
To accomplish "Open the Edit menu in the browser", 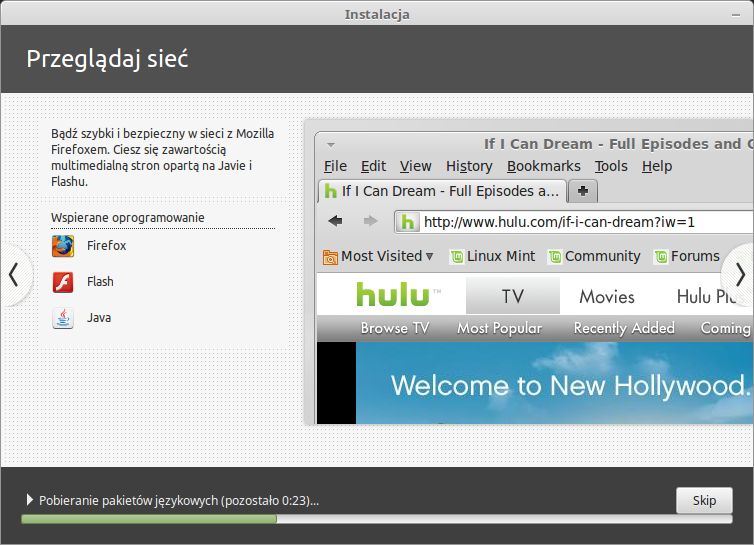I will pyautogui.click(x=373, y=166).
